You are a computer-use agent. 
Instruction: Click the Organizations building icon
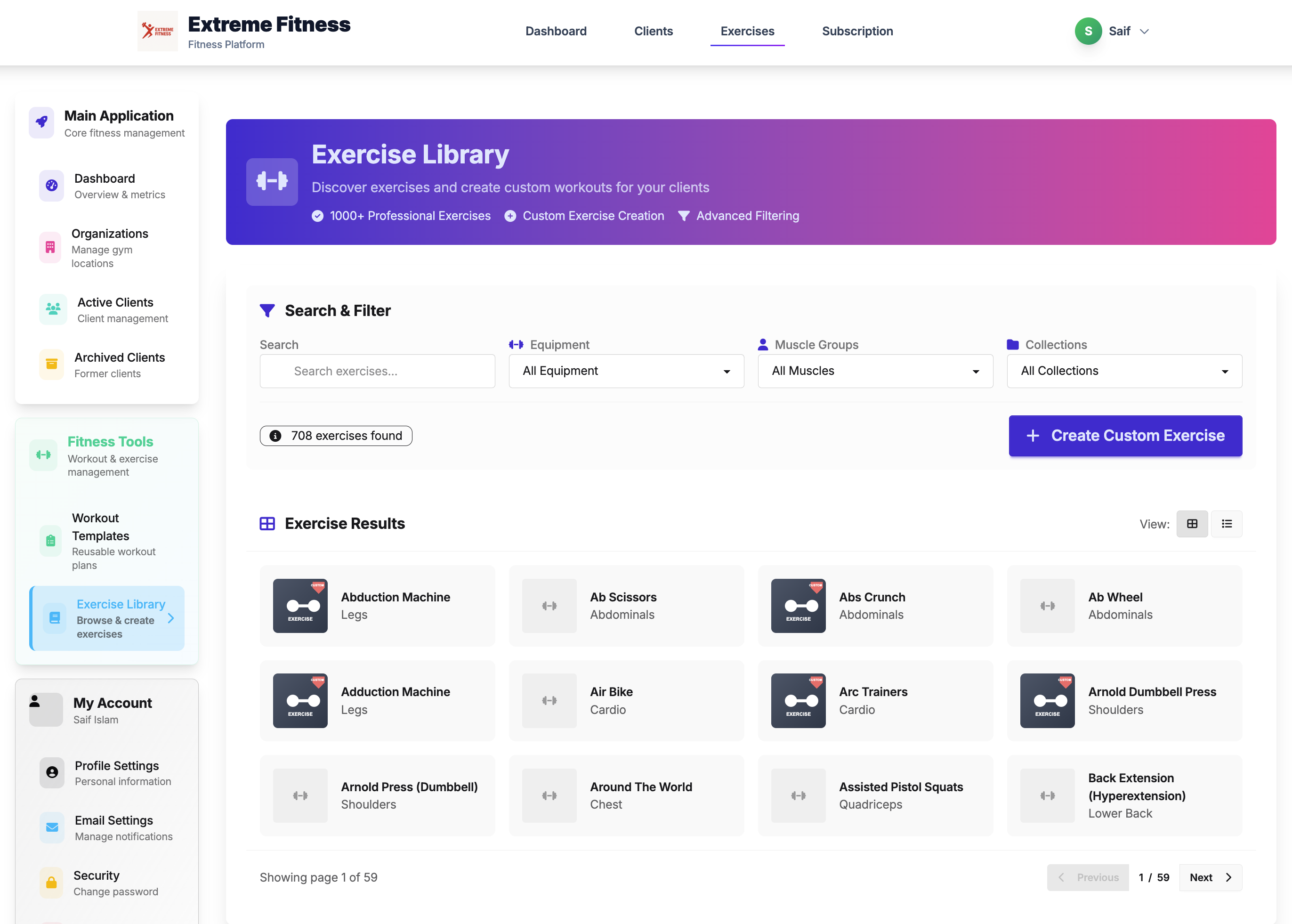click(x=50, y=248)
